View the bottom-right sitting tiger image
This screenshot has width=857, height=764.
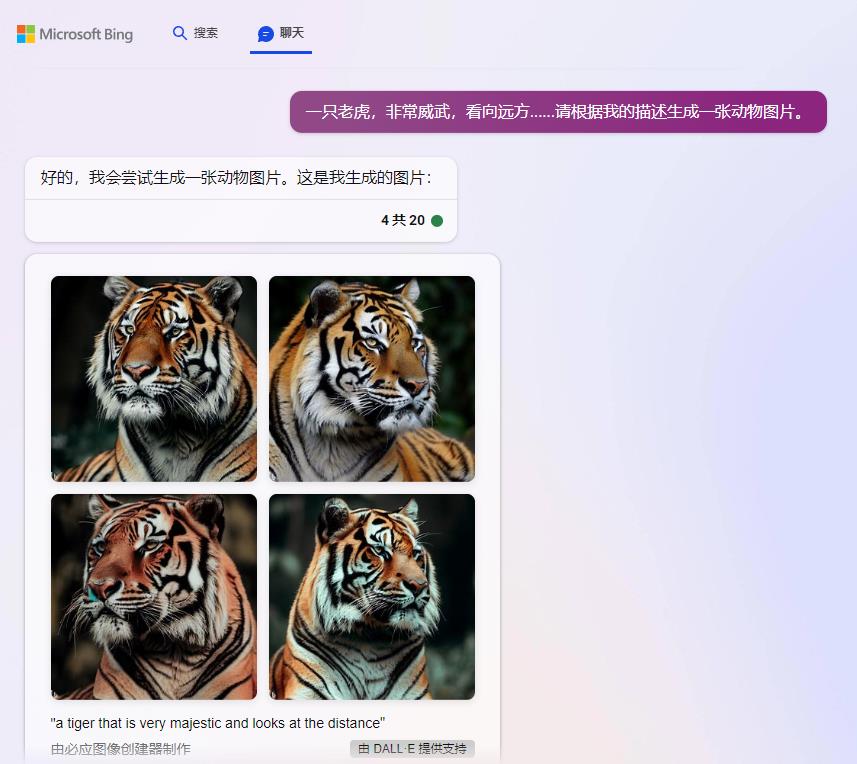tap(372, 597)
